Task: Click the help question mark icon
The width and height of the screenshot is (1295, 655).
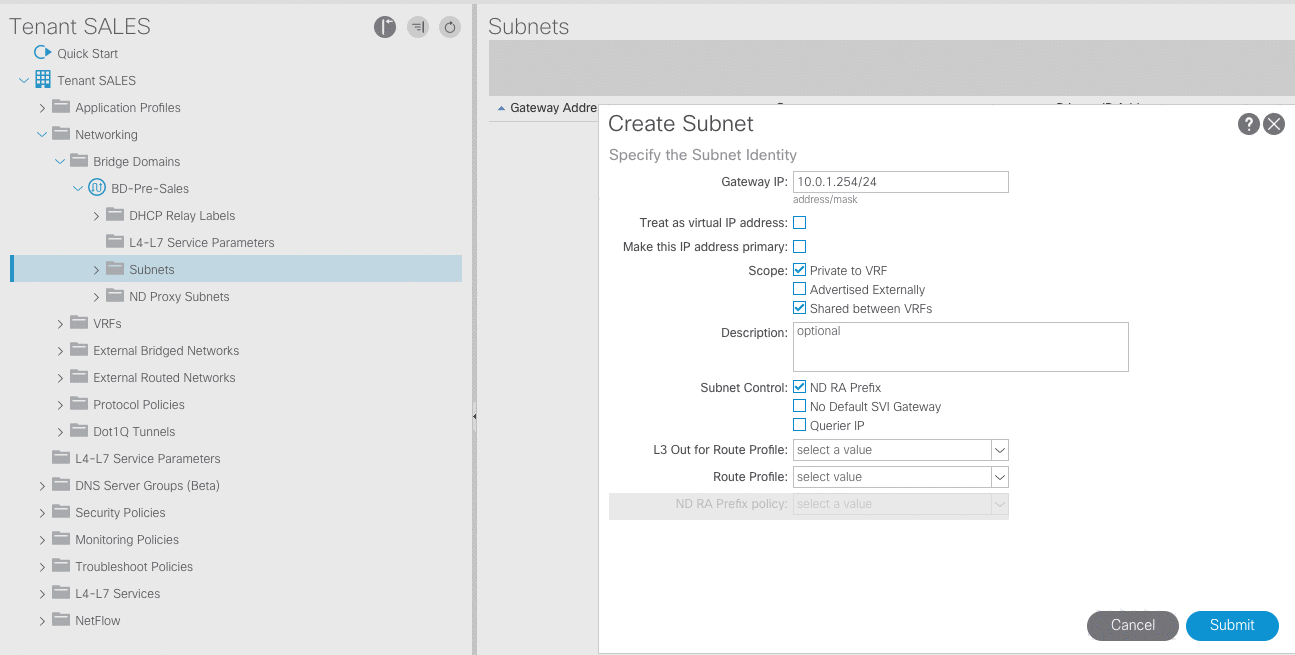Action: 1248,124
